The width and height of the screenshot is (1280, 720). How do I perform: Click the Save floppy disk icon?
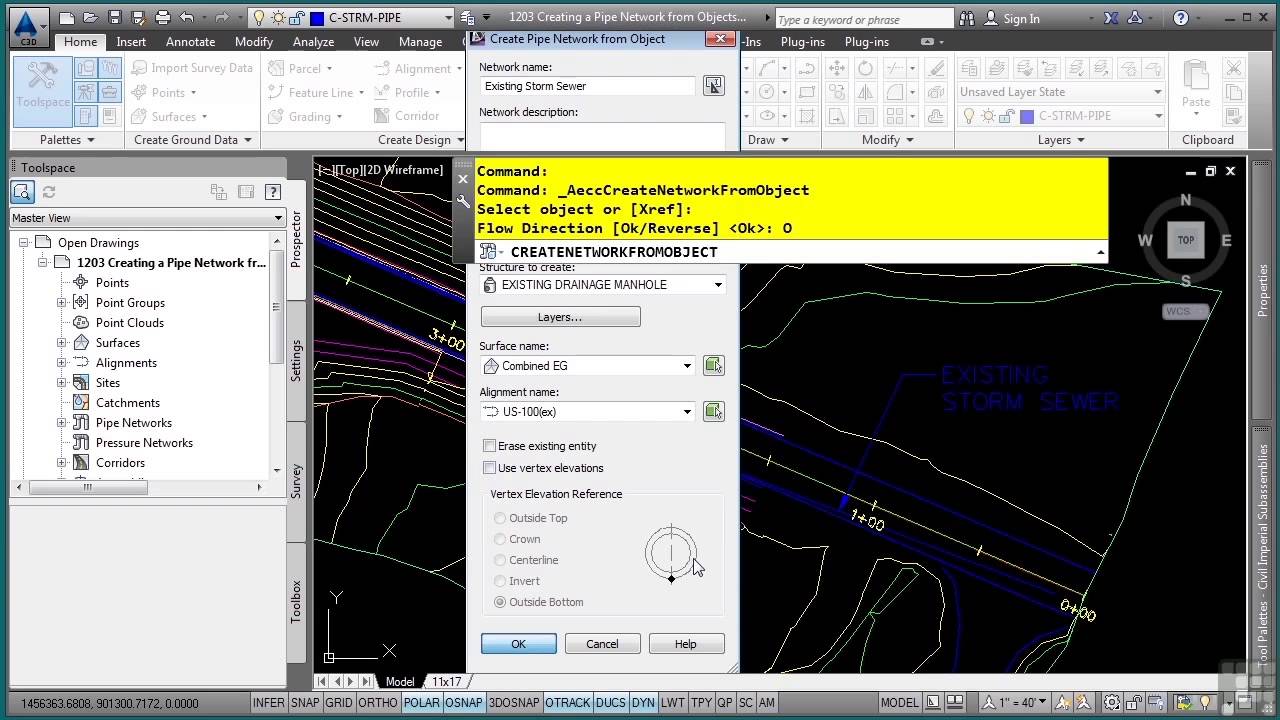coord(115,18)
